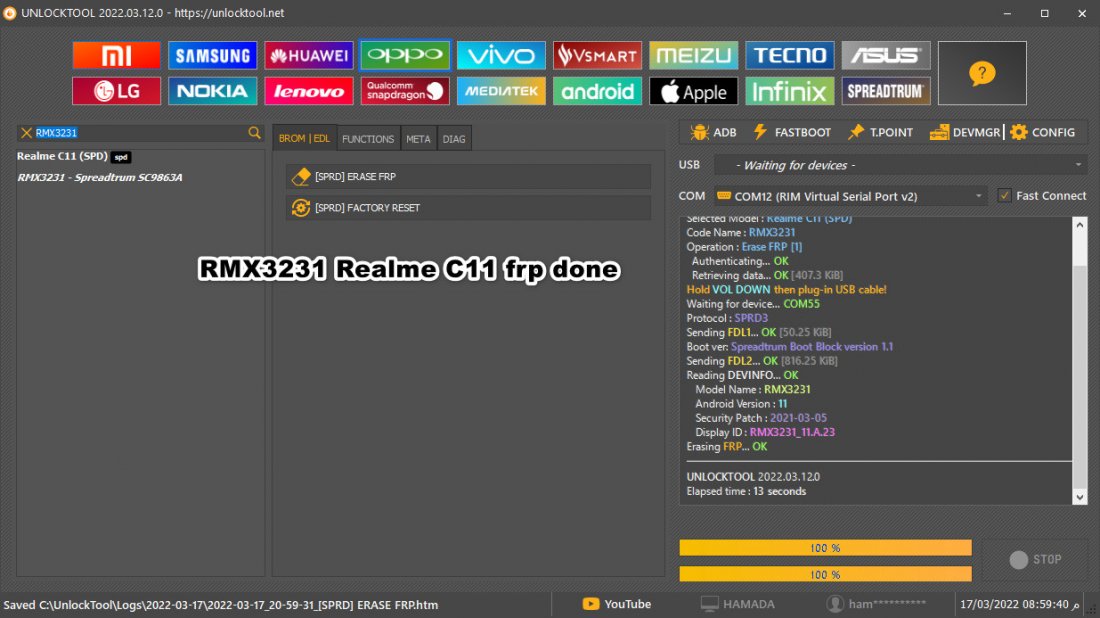The image size is (1100, 618).
Task: Open the Lenovo brand tile
Action: click(309, 91)
